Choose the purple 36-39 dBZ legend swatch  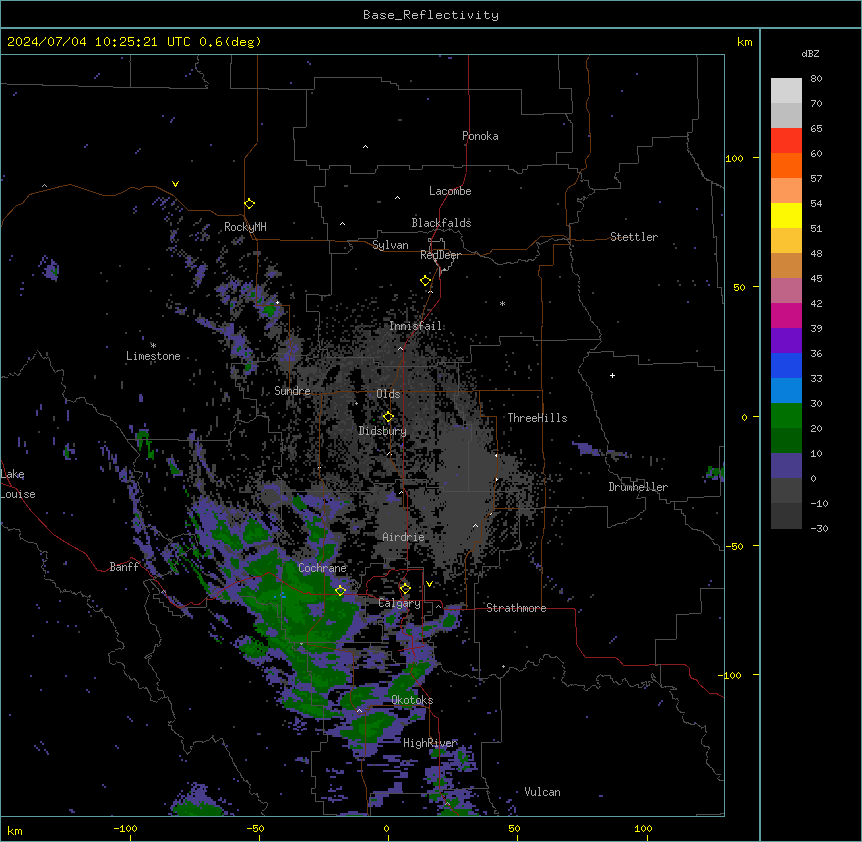point(786,341)
